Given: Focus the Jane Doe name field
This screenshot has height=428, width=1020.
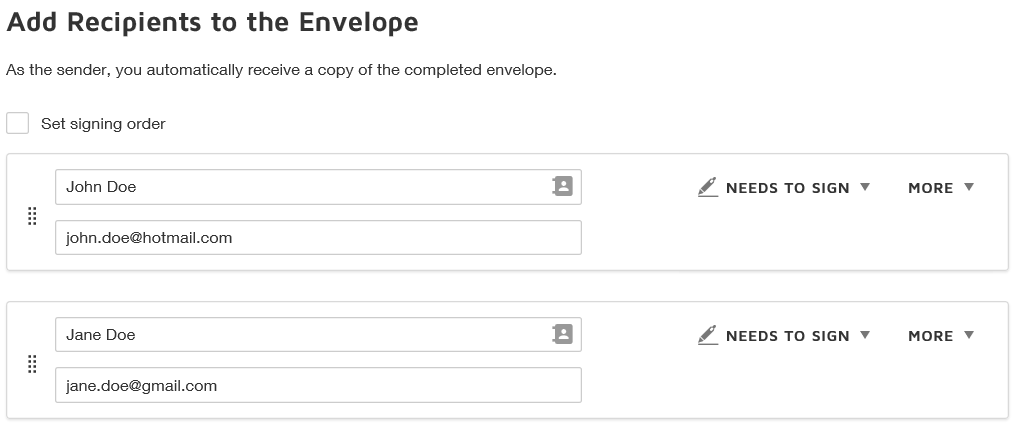Looking at the screenshot, I should click(x=300, y=335).
